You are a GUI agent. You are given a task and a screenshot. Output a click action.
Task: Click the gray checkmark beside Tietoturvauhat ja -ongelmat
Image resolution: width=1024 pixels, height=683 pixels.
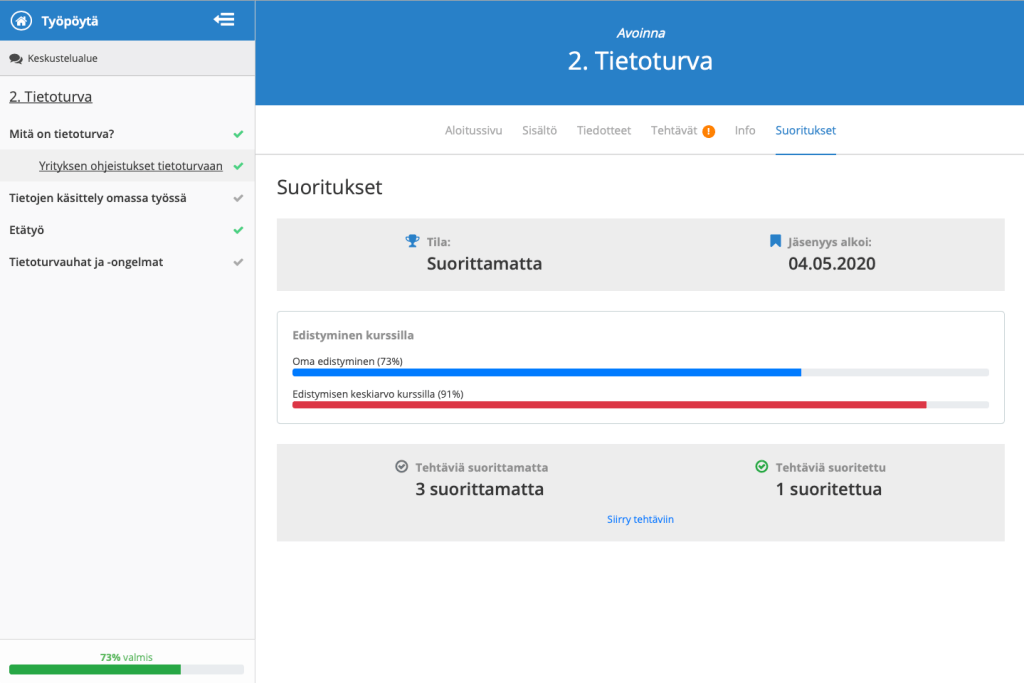pyautogui.click(x=238, y=263)
